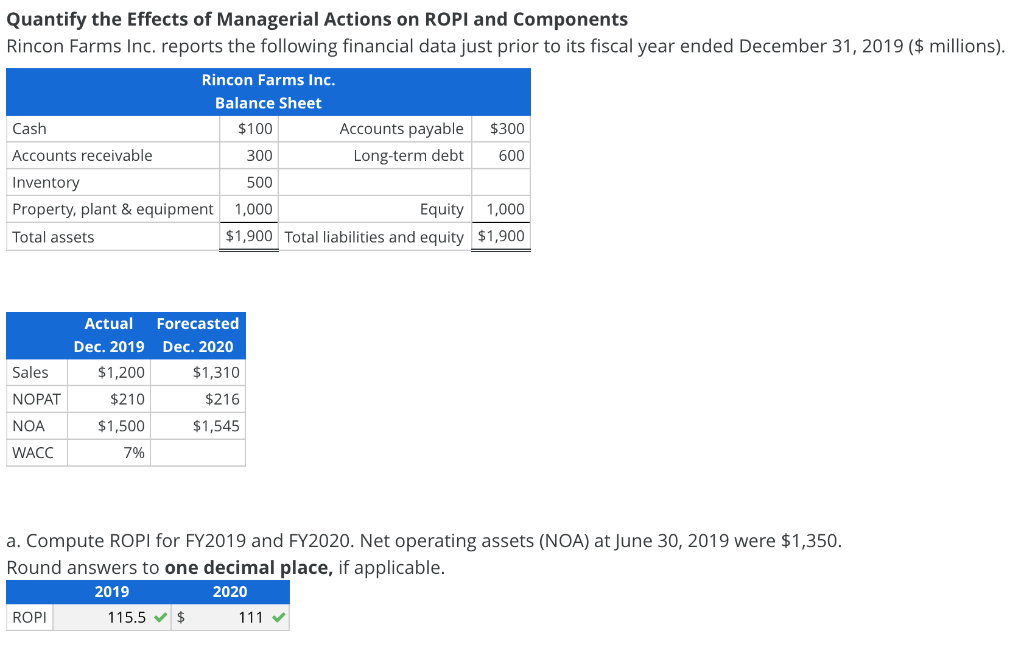Select NOPAT forecasted $216 cell
The width and height of the screenshot is (1024, 647).
pos(198,399)
